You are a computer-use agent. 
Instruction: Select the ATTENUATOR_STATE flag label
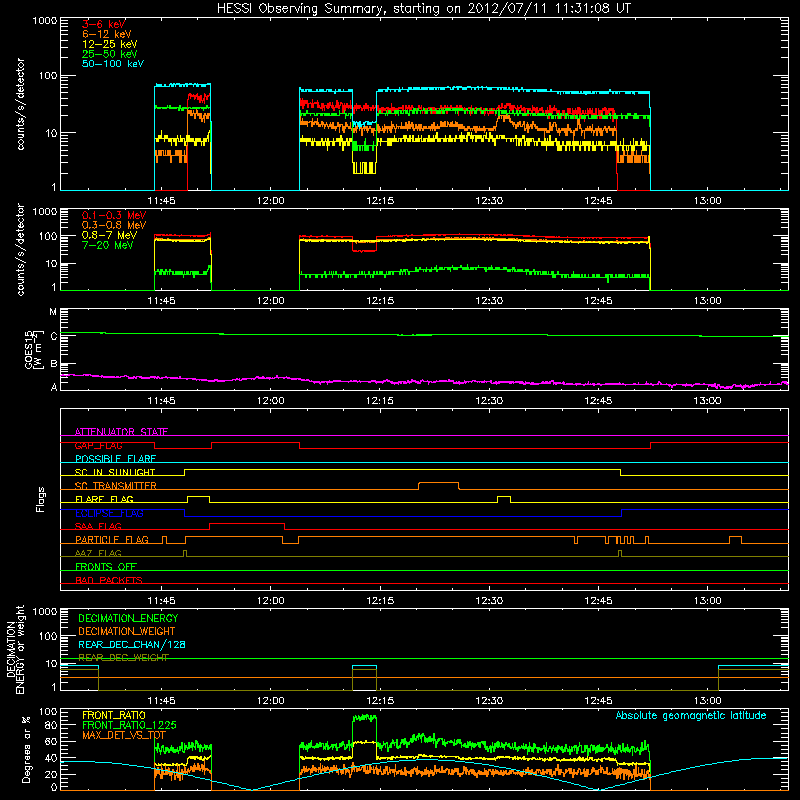click(x=121, y=432)
